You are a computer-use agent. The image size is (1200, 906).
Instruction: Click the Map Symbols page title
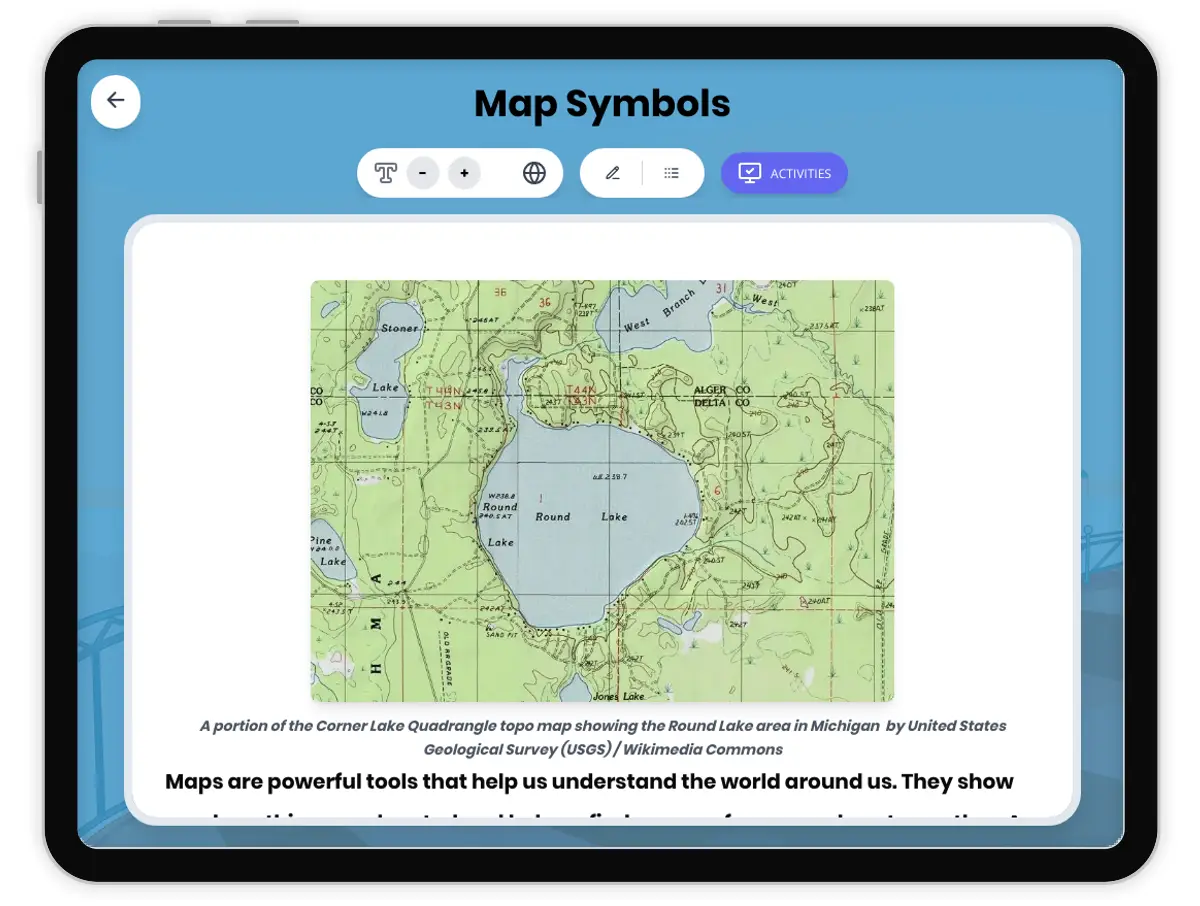pyautogui.click(x=601, y=104)
